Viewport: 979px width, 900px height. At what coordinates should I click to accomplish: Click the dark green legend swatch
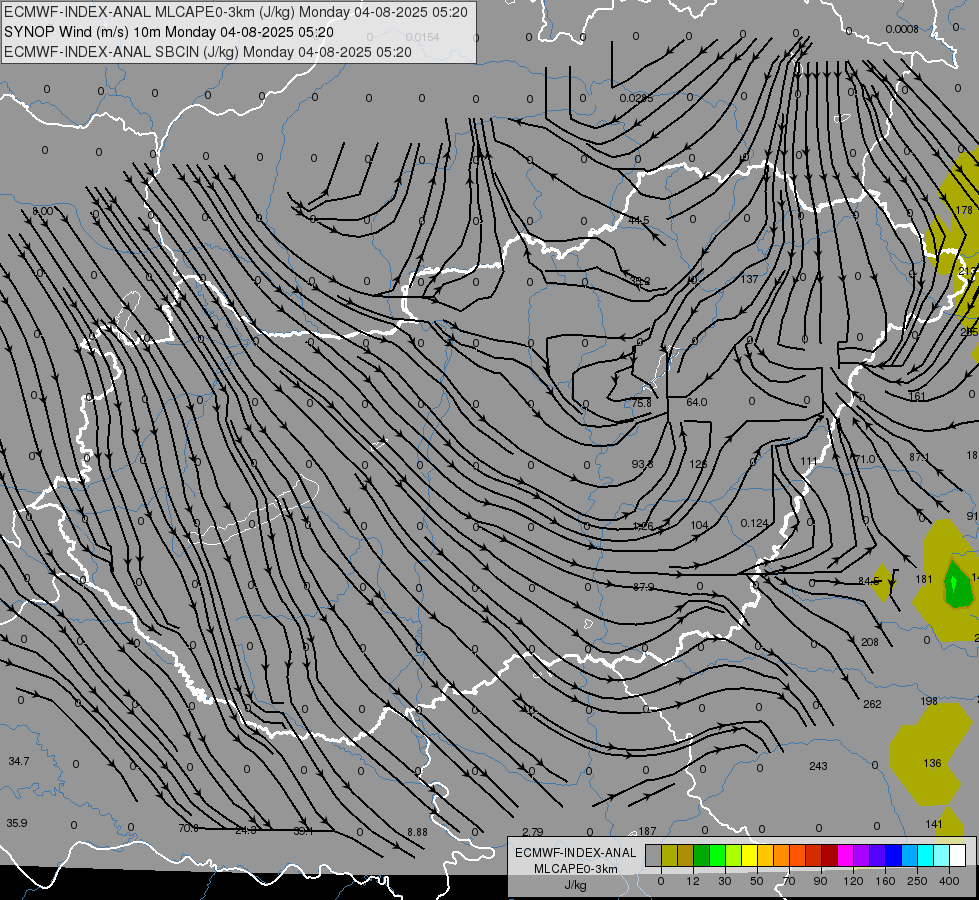(702, 855)
